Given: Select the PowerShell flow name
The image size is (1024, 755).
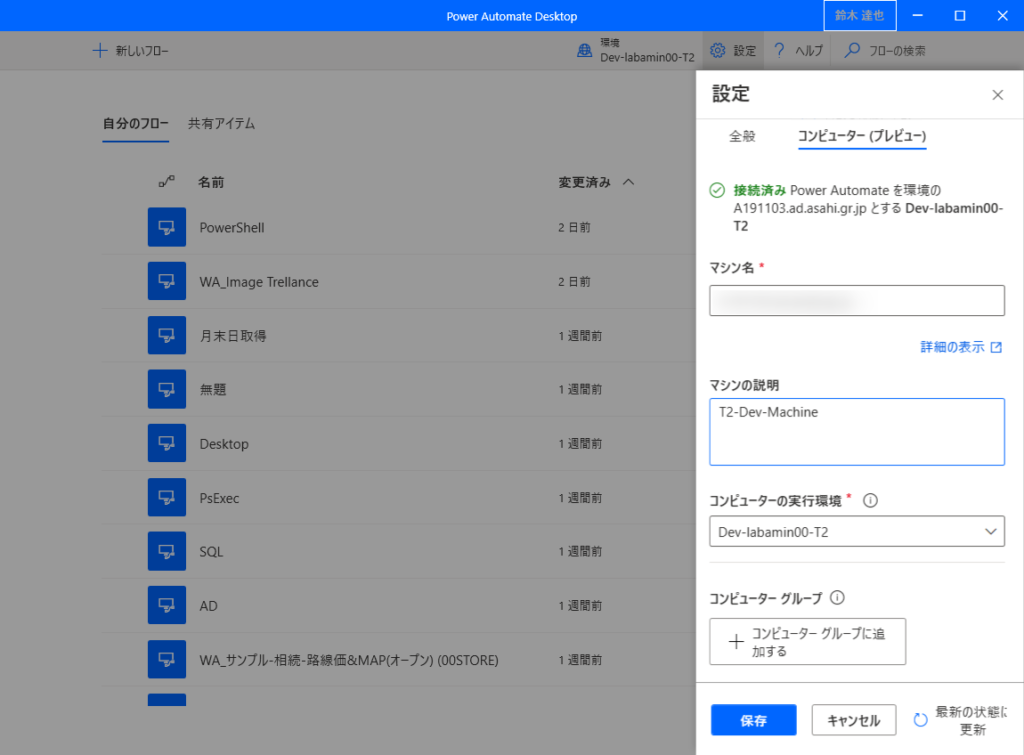Looking at the screenshot, I should (232, 227).
